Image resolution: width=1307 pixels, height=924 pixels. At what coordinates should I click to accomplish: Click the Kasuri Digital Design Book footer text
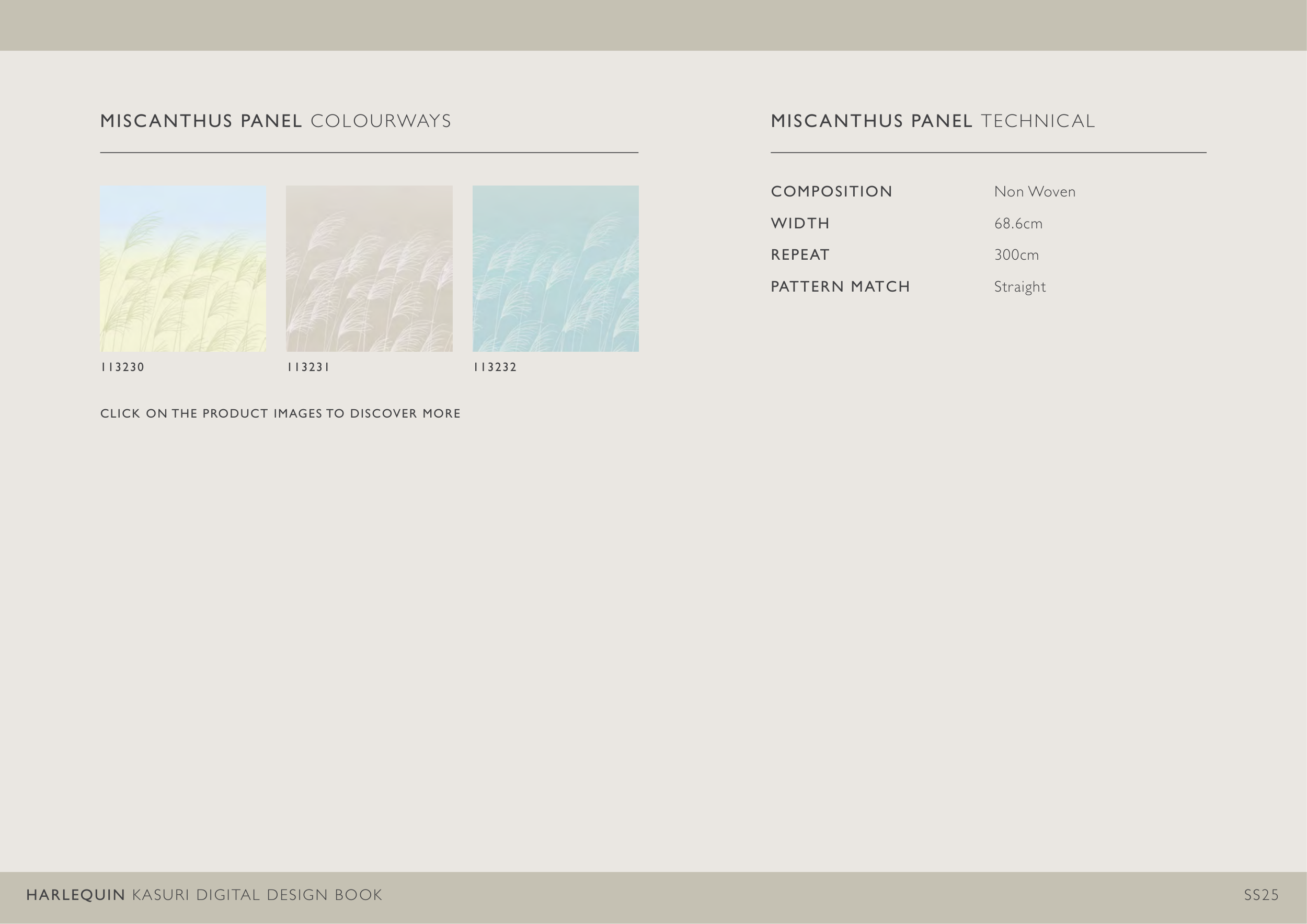coord(257,895)
